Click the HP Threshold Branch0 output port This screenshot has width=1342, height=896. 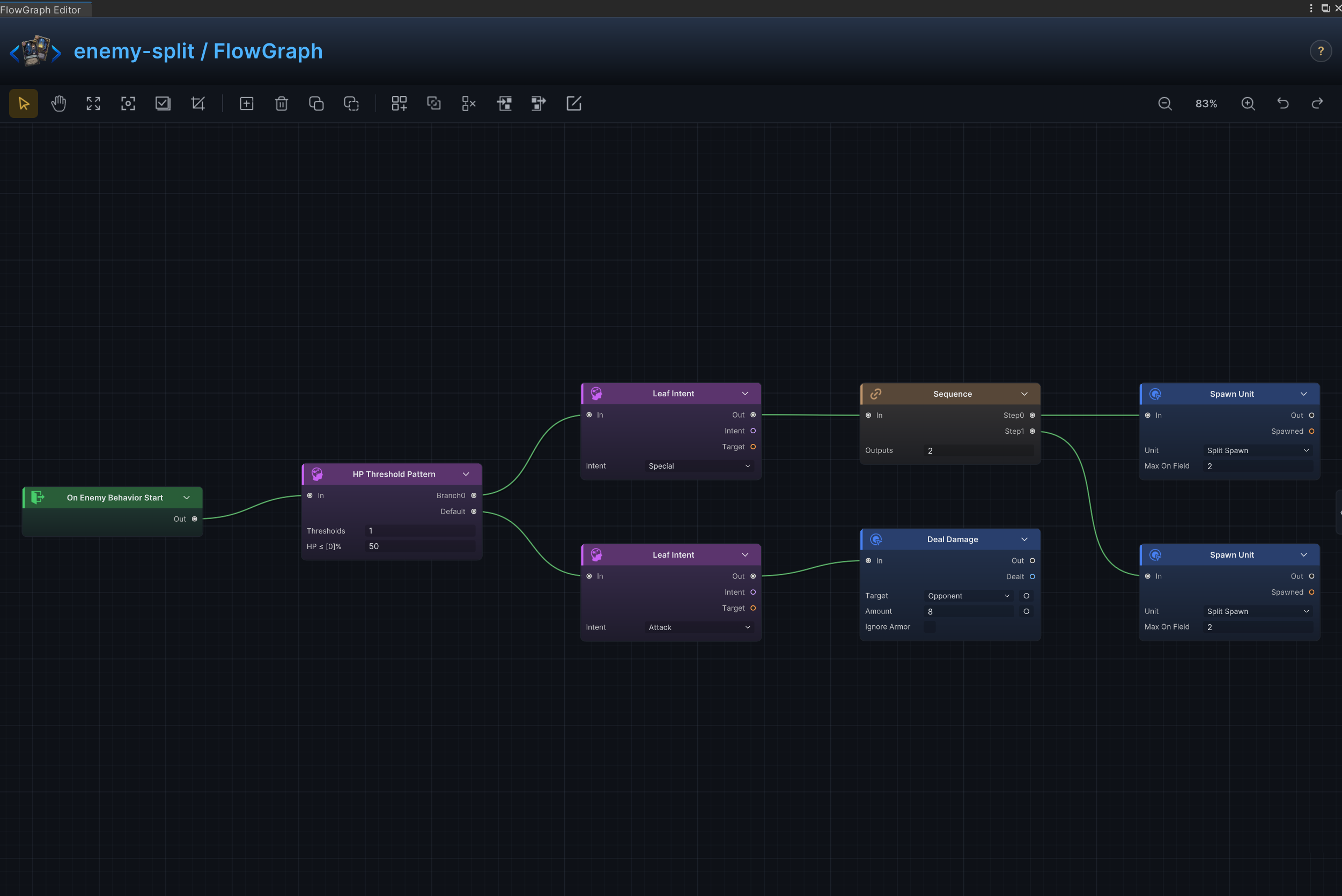click(474, 495)
